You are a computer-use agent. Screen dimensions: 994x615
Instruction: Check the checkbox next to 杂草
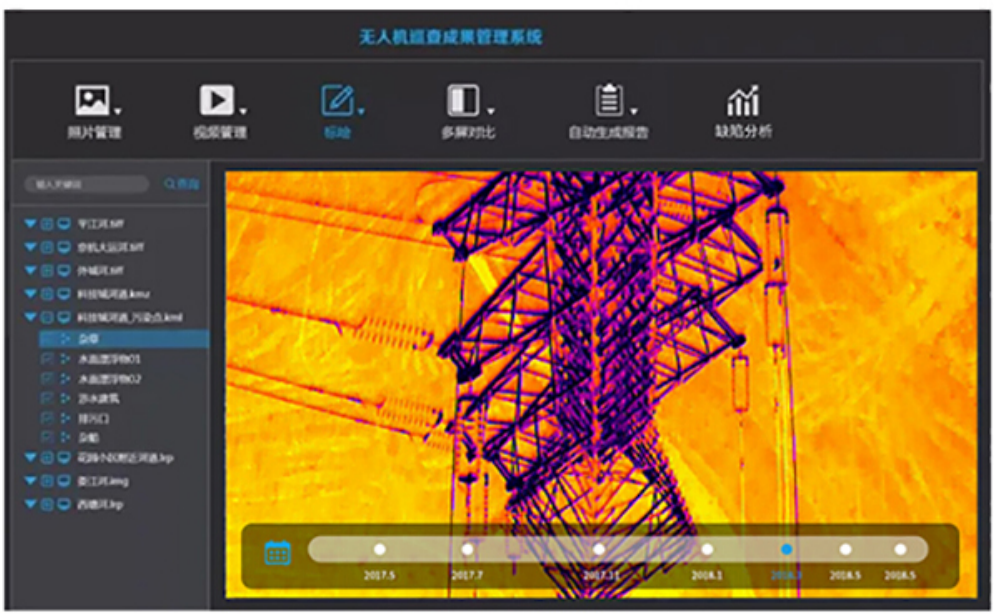point(48,339)
